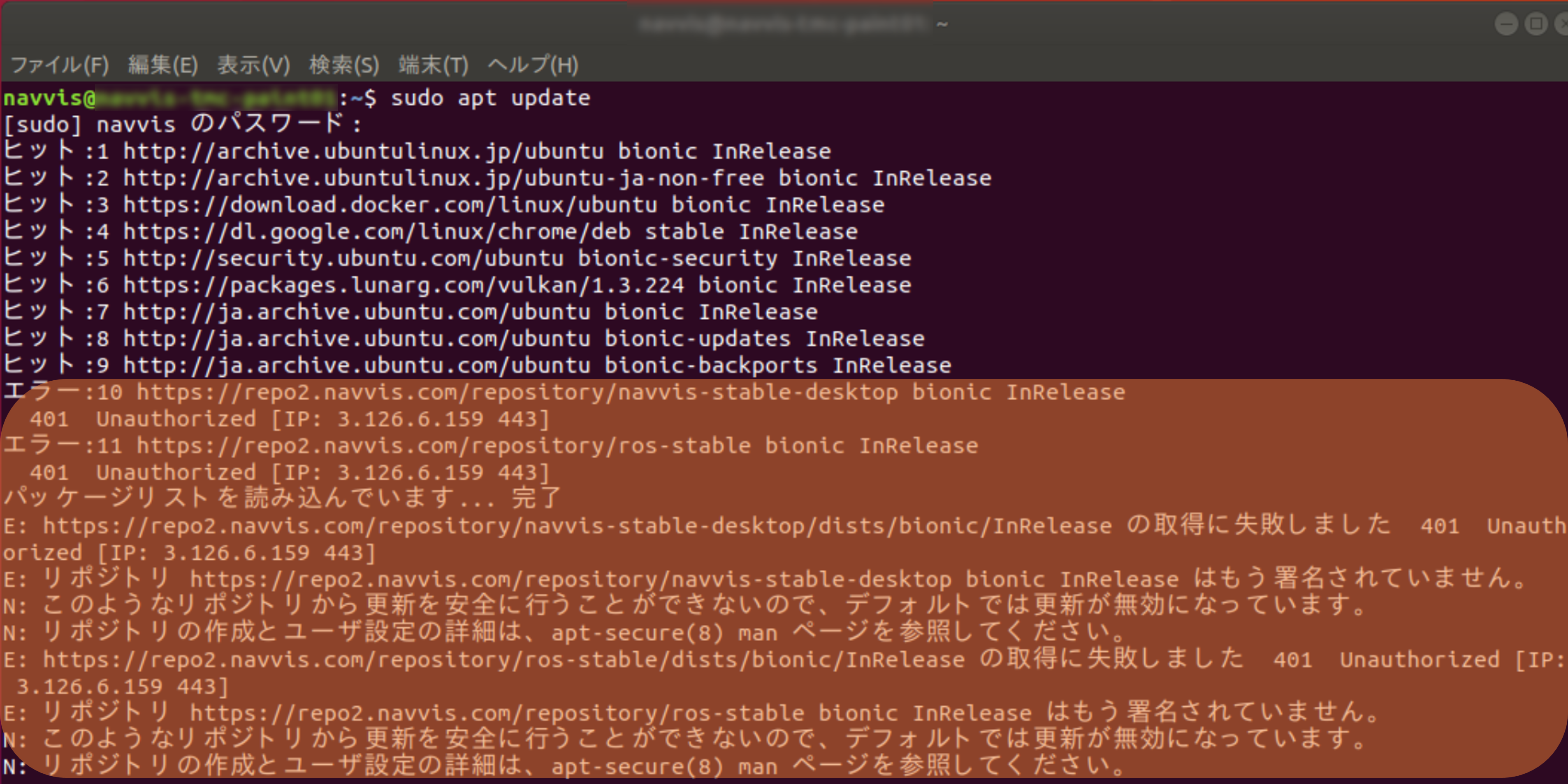Minimize the terminal window
The width and height of the screenshot is (1568, 784).
1506,24
